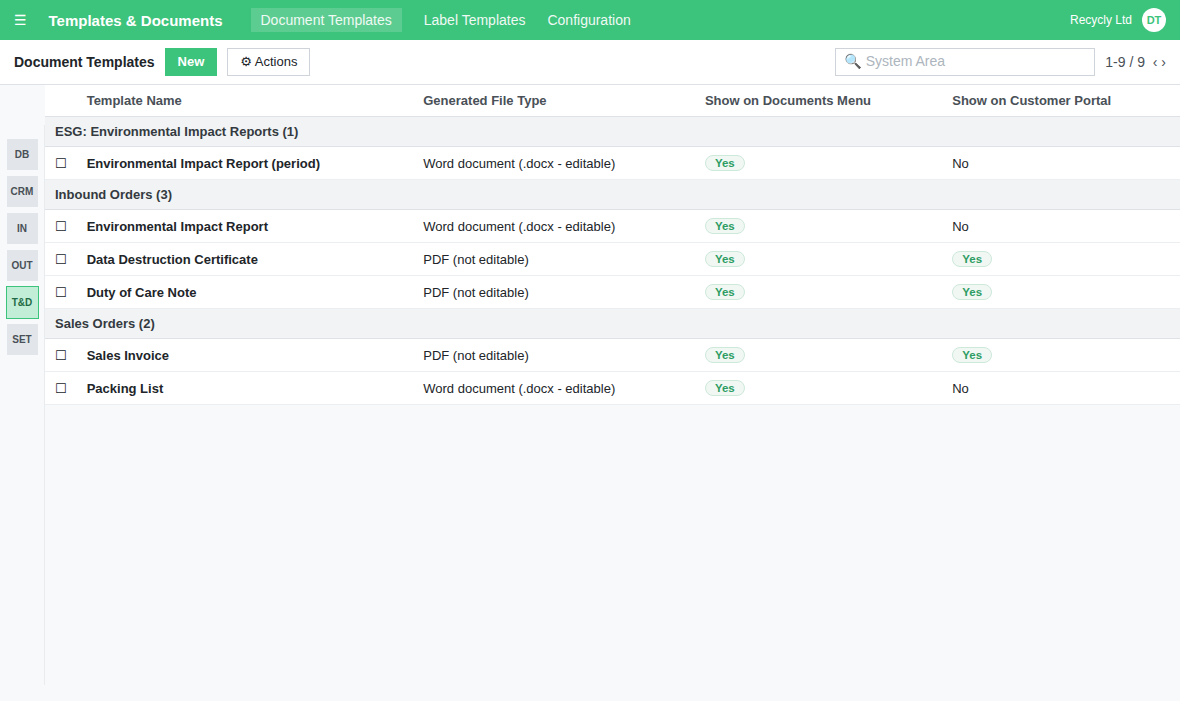Select the T&D sidebar module

[22, 302]
